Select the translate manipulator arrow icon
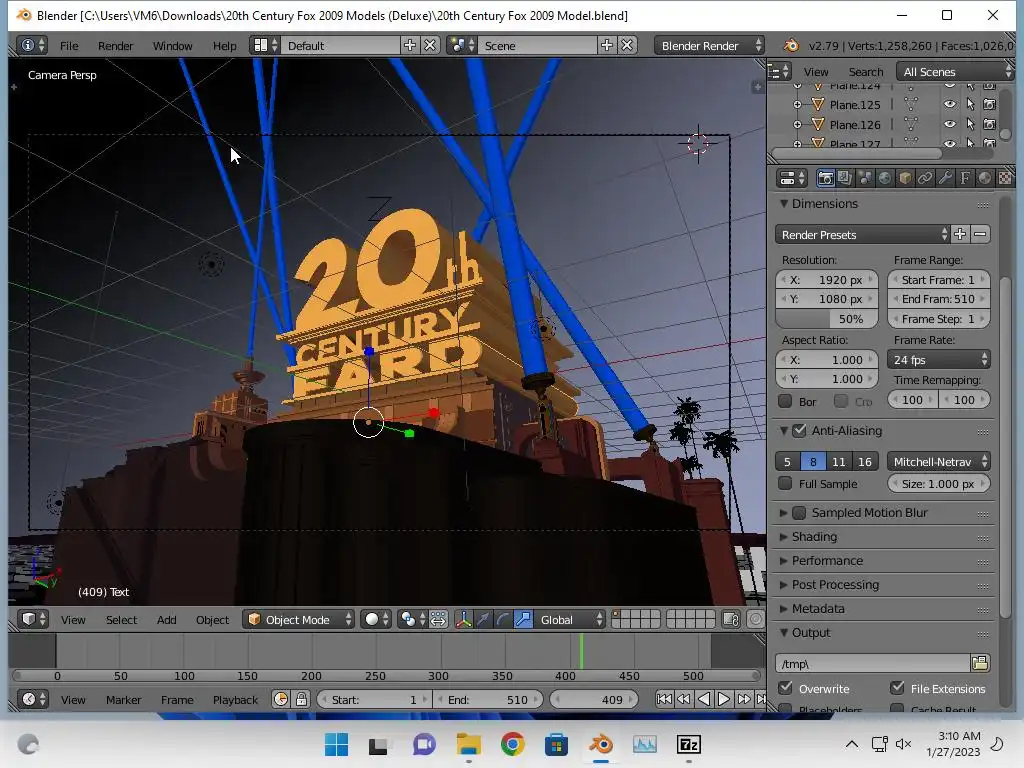This screenshot has width=1024, height=768. click(x=483, y=619)
